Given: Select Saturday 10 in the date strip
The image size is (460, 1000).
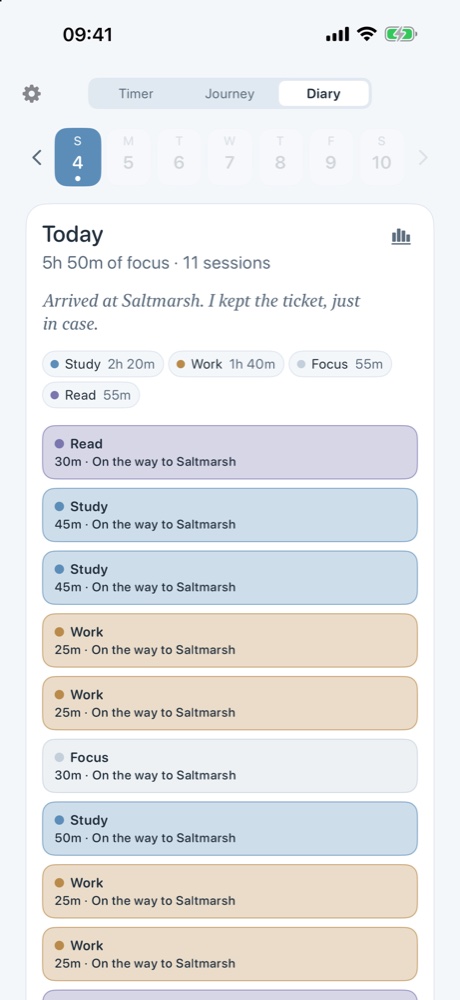Looking at the screenshot, I should [382, 157].
